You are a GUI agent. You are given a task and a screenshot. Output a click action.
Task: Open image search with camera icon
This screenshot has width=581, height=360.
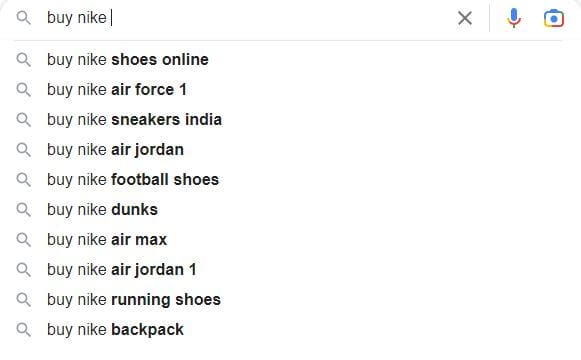click(554, 18)
